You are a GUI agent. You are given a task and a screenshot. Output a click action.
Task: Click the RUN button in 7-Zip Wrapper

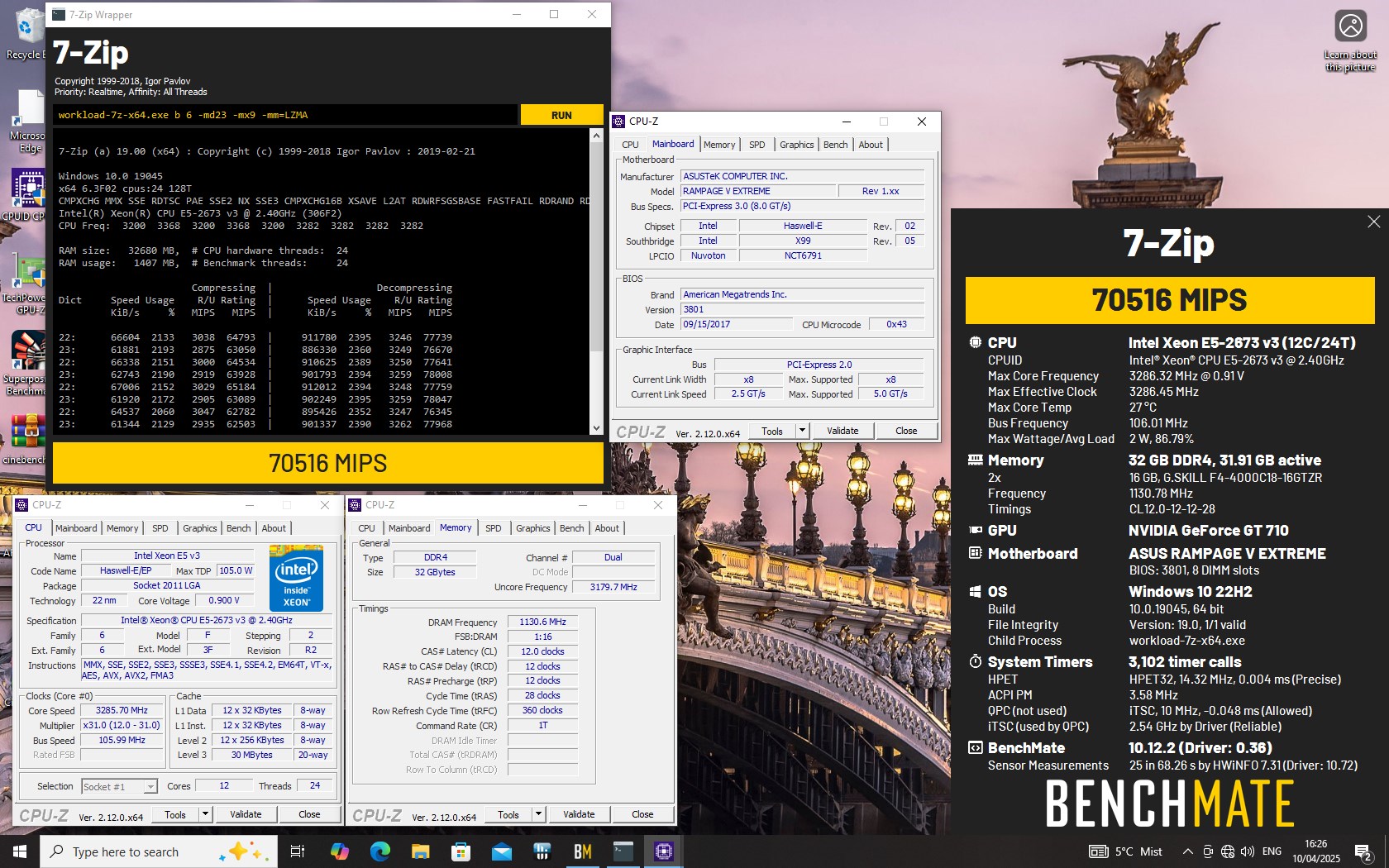tap(562, 115)
